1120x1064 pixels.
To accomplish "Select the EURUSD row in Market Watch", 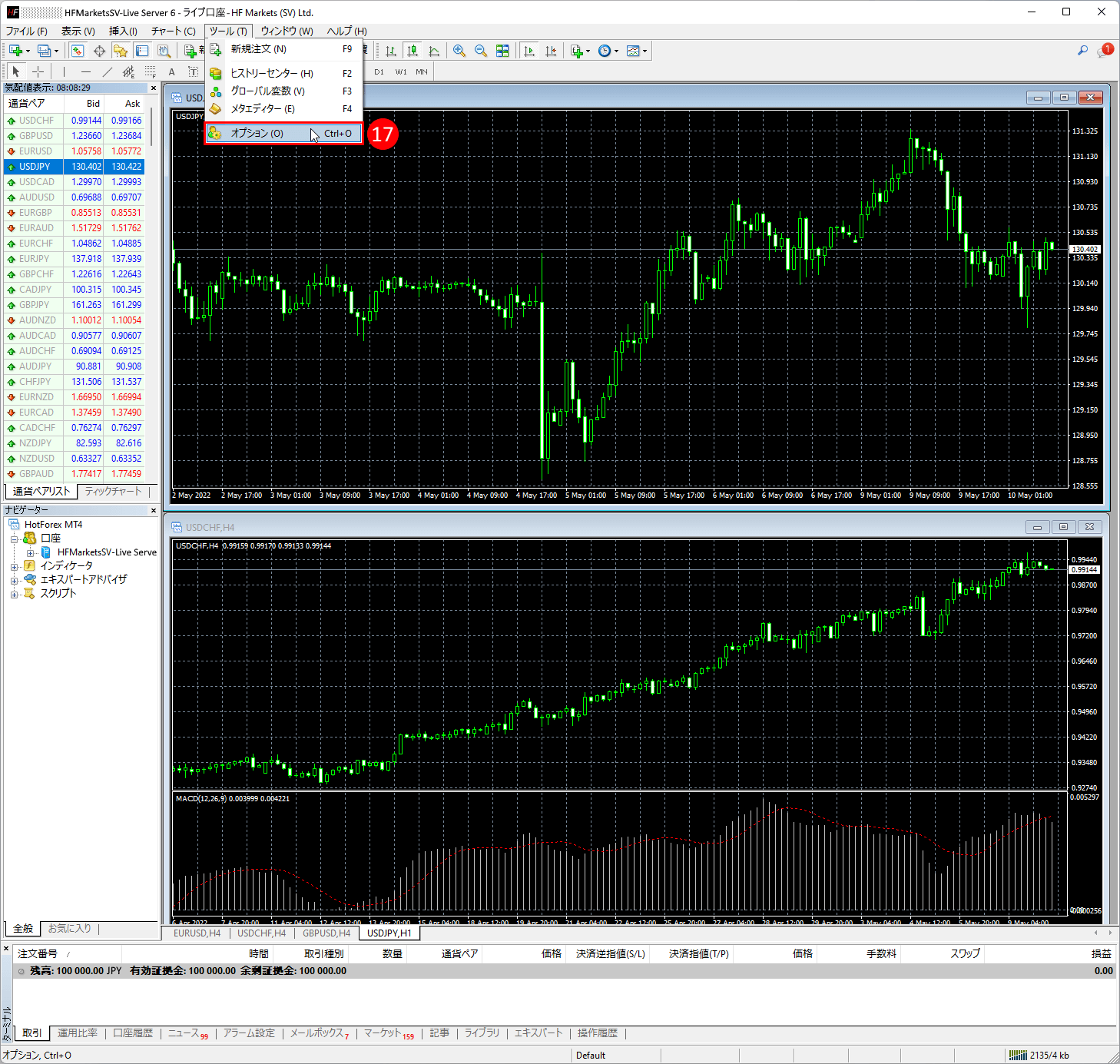I will pyautogui.click(x=36, y=151).
